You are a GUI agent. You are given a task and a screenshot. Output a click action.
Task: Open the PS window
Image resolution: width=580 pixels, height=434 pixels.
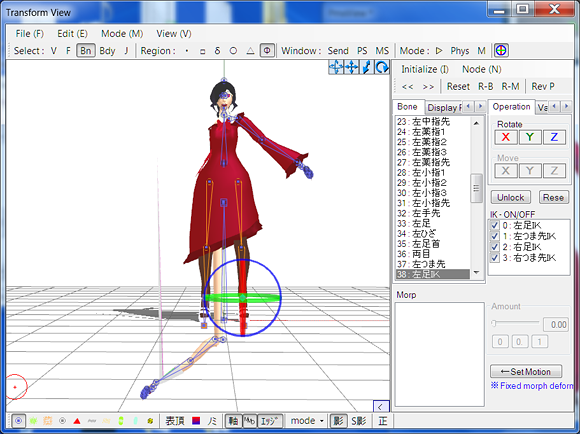coord(362,51)
